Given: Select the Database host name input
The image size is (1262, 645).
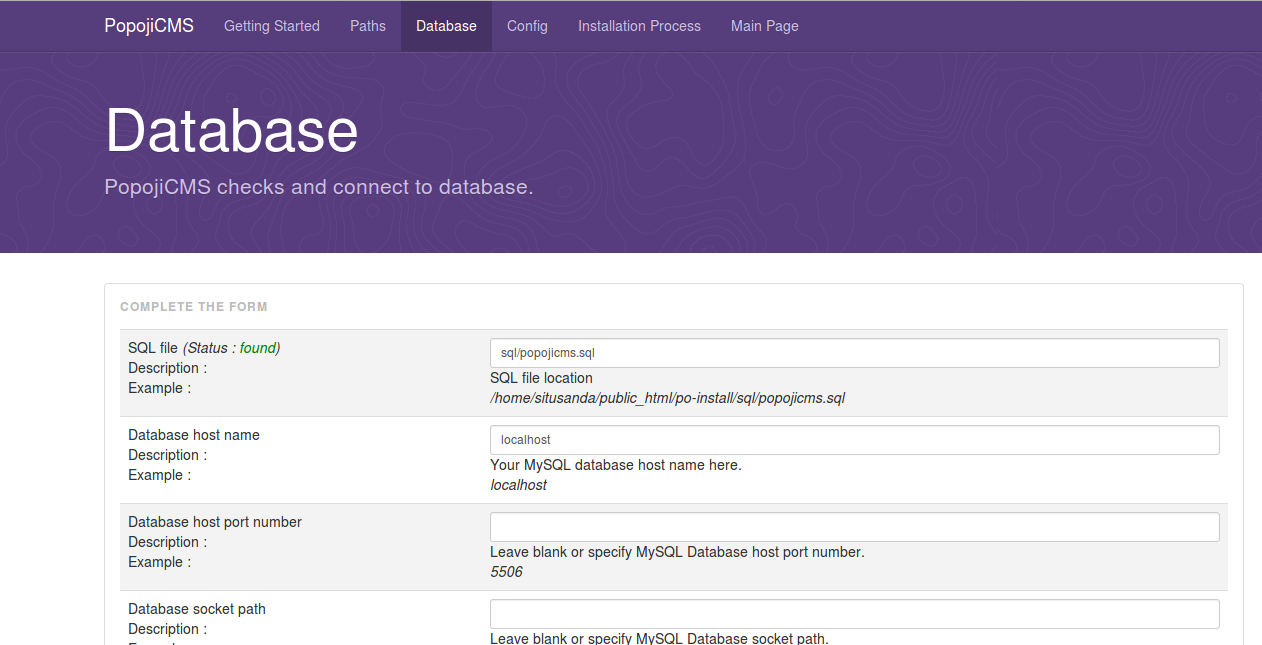Looking at the screenshot, I should click(854, 440).
